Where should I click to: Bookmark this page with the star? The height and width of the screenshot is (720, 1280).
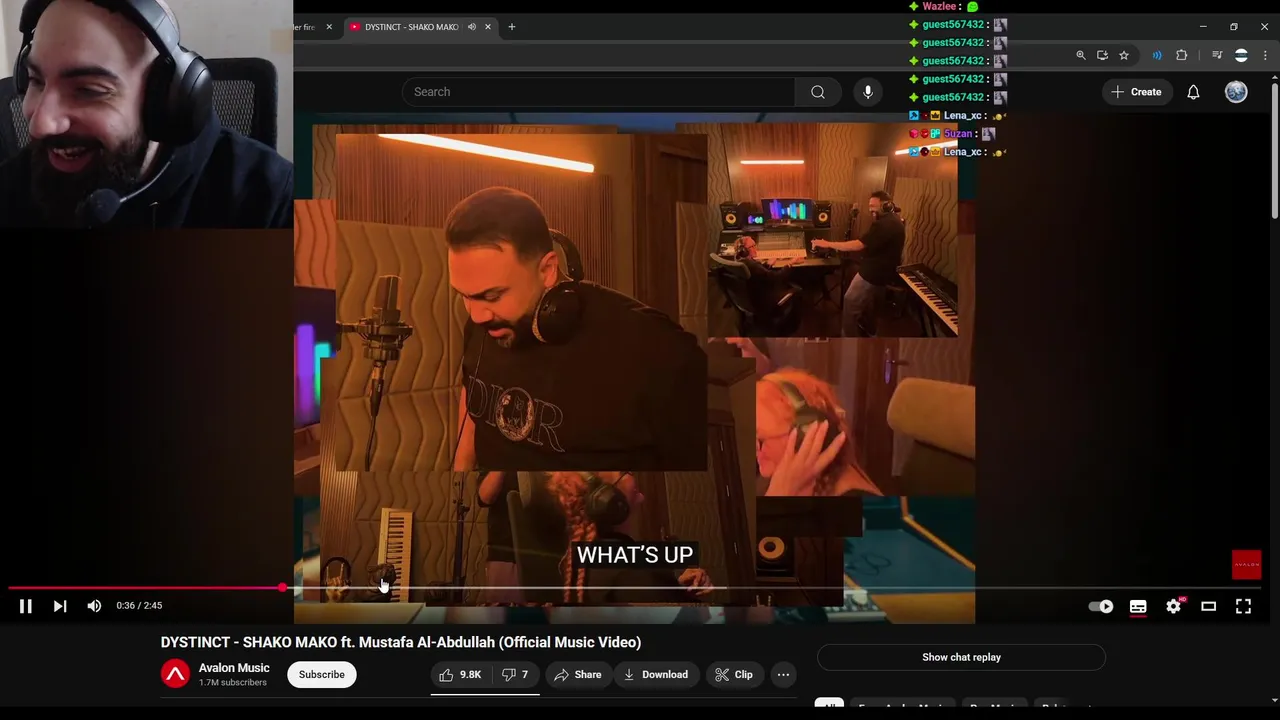(1124, 55)
